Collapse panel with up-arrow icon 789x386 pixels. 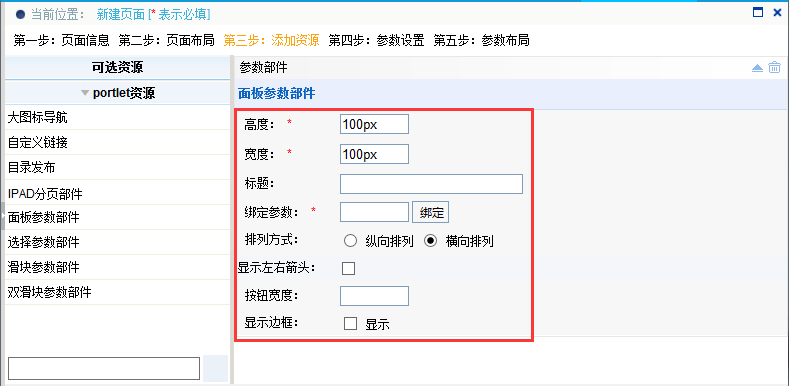point(757,68)
